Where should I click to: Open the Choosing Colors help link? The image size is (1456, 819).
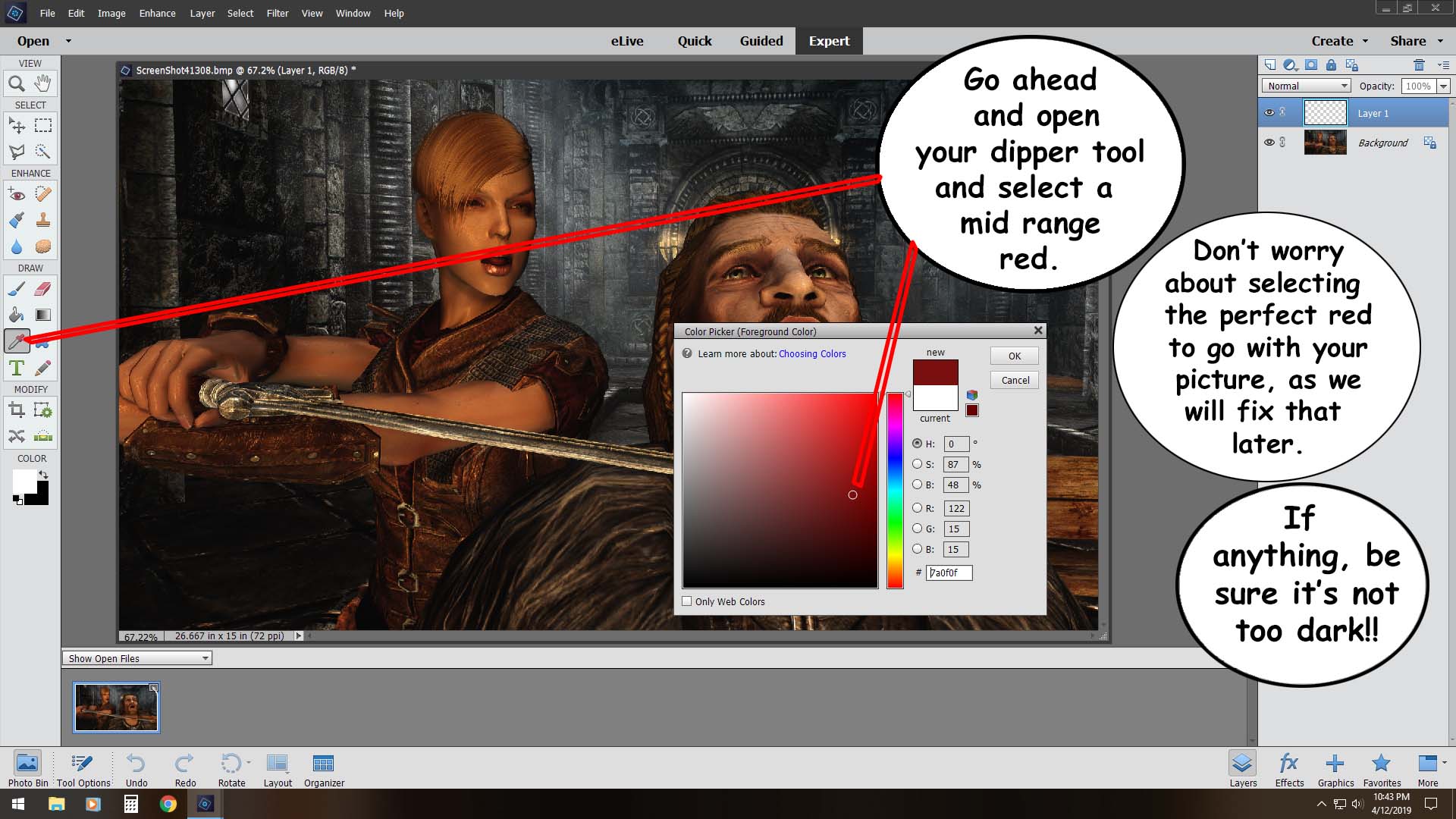[812, 353]
